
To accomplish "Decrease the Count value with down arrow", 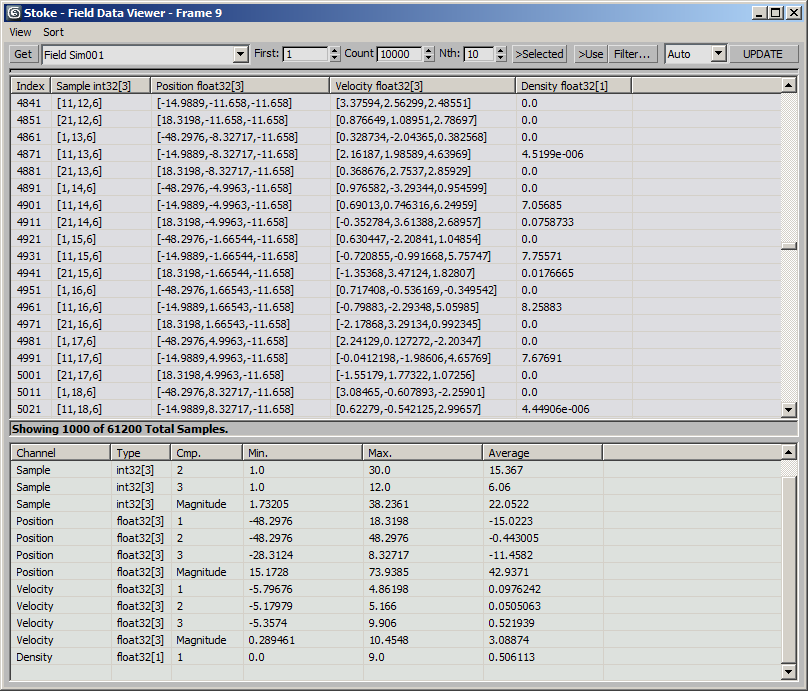I will (429, 58).
